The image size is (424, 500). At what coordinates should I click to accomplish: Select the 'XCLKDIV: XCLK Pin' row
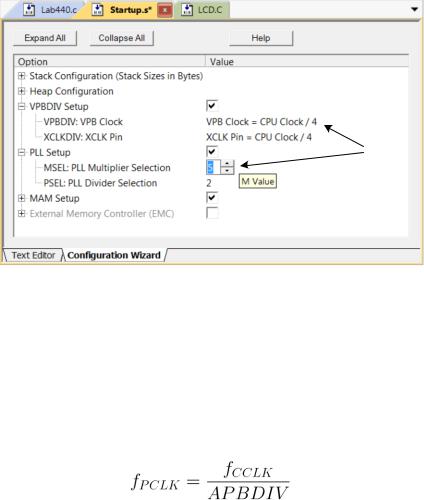tap(83, 137)
